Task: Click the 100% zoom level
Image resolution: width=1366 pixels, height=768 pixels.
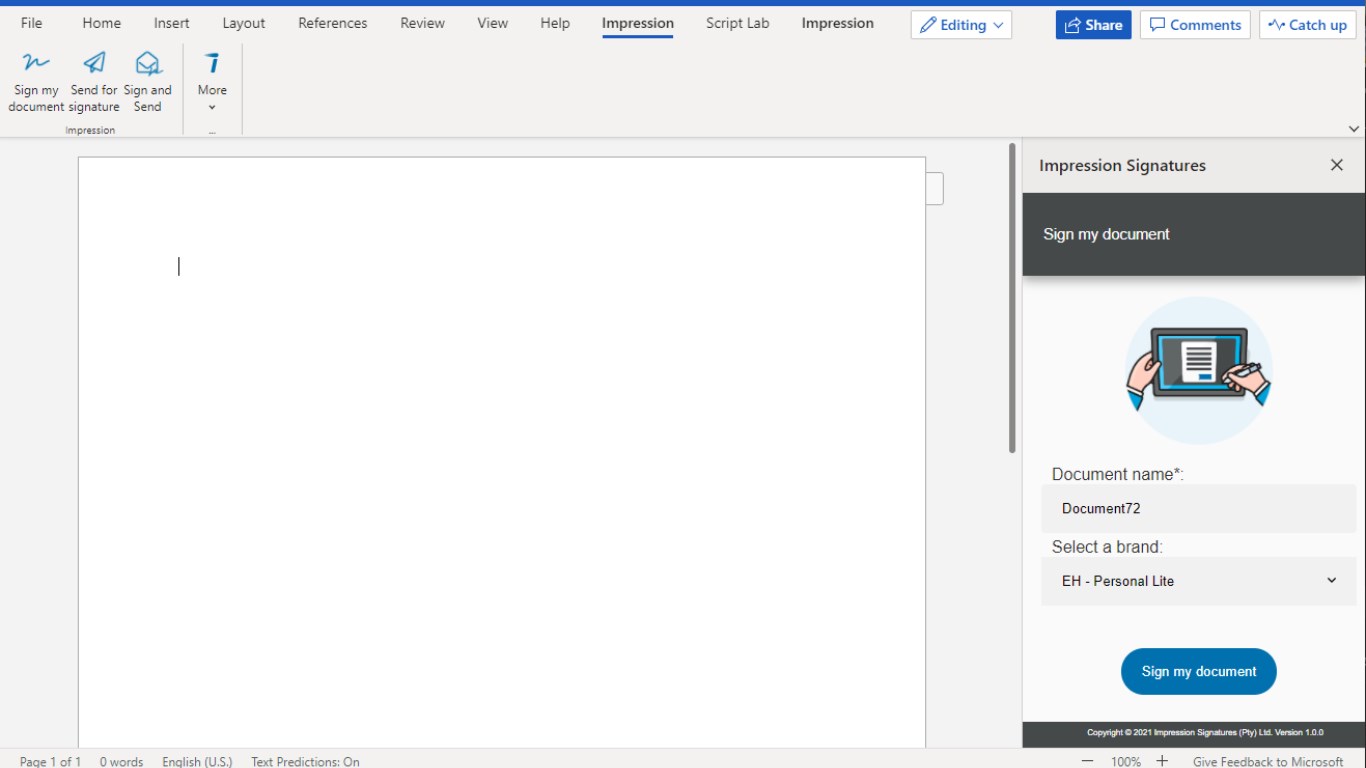Action: coord(1126,761)
